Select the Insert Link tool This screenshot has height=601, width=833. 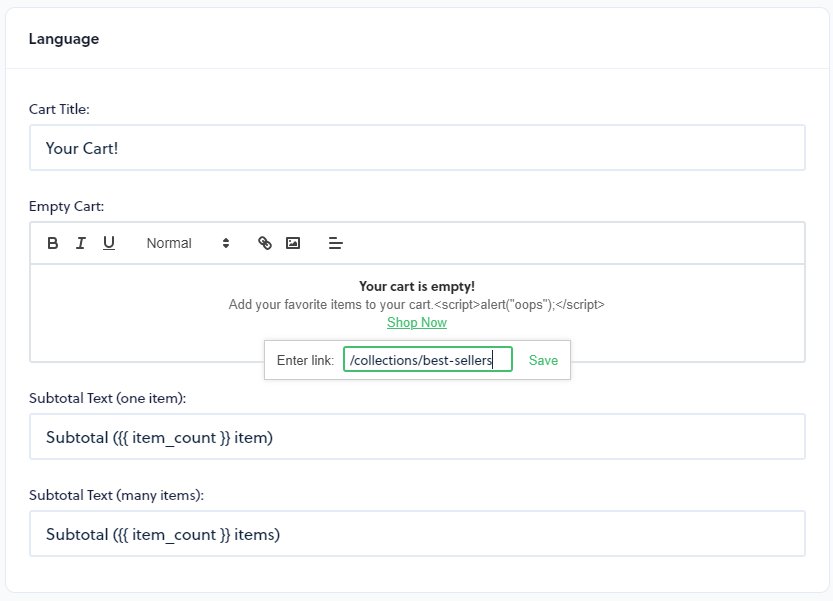[x=264, y=242]
